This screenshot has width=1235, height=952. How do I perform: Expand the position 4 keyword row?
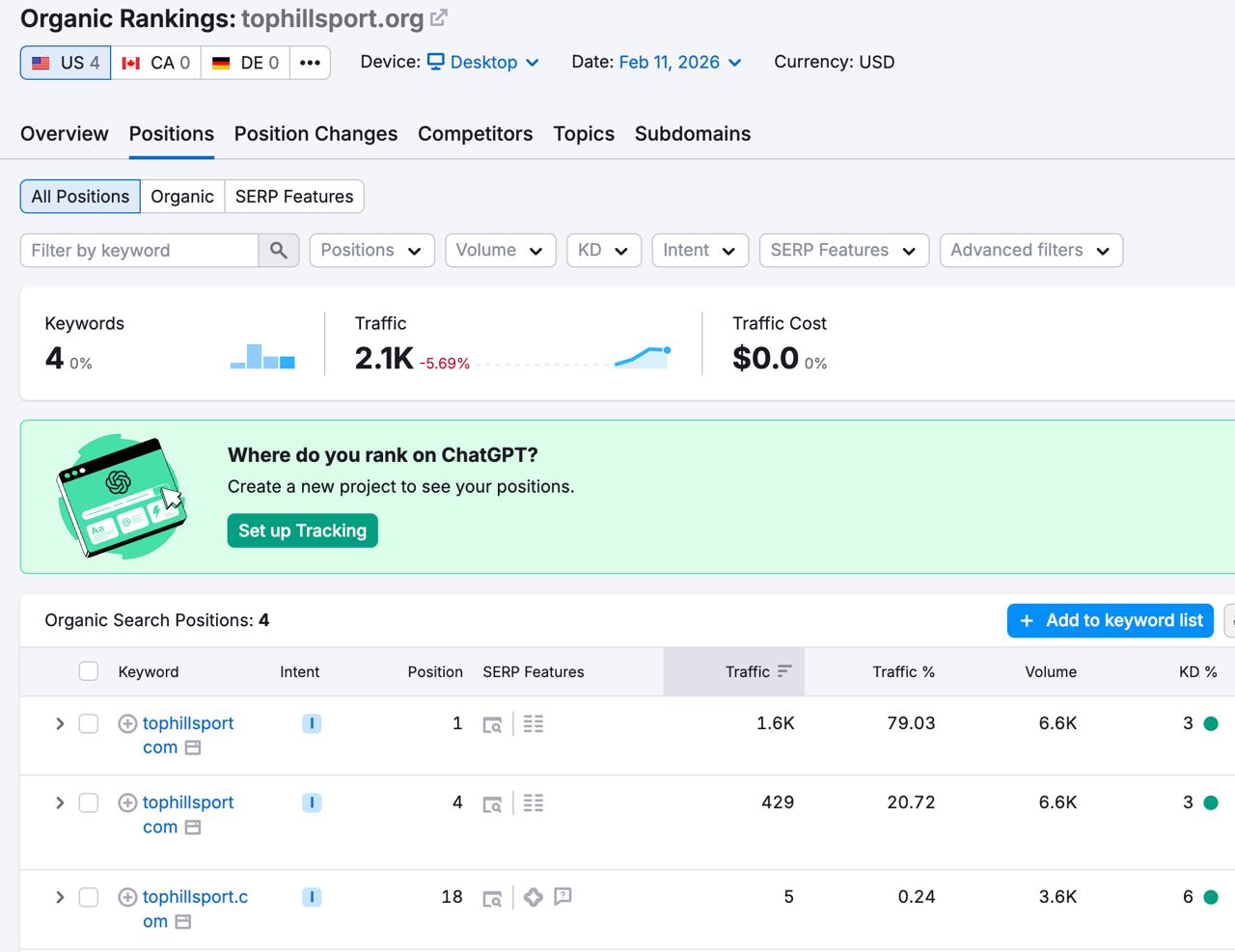60,802
